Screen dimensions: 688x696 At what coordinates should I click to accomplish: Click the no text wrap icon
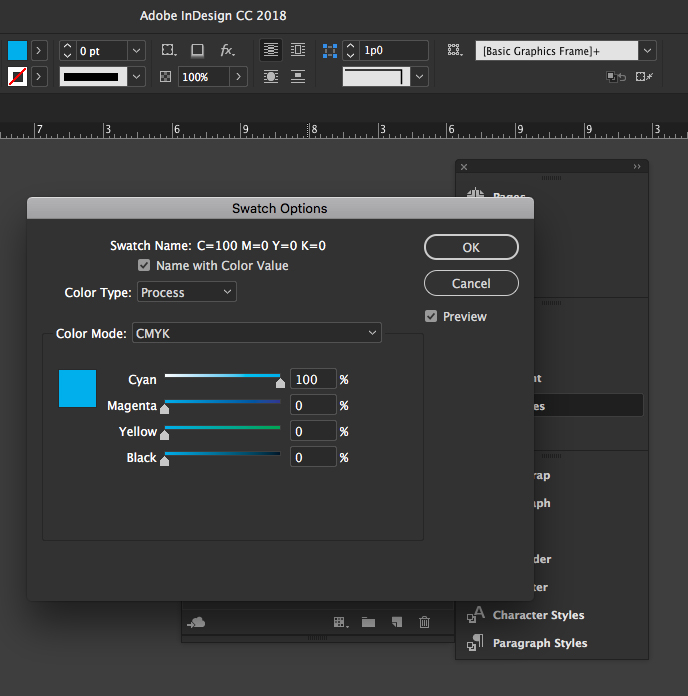[271, 50]
